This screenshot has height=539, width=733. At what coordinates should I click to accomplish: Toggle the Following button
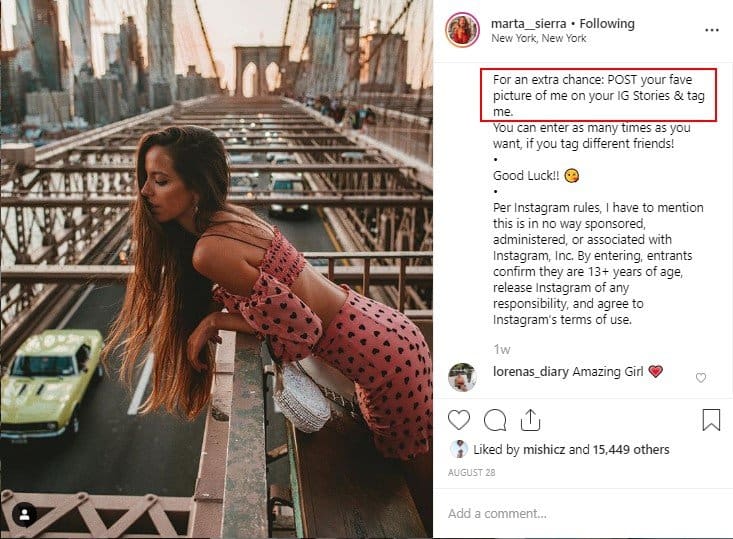[x=607, y=23]
